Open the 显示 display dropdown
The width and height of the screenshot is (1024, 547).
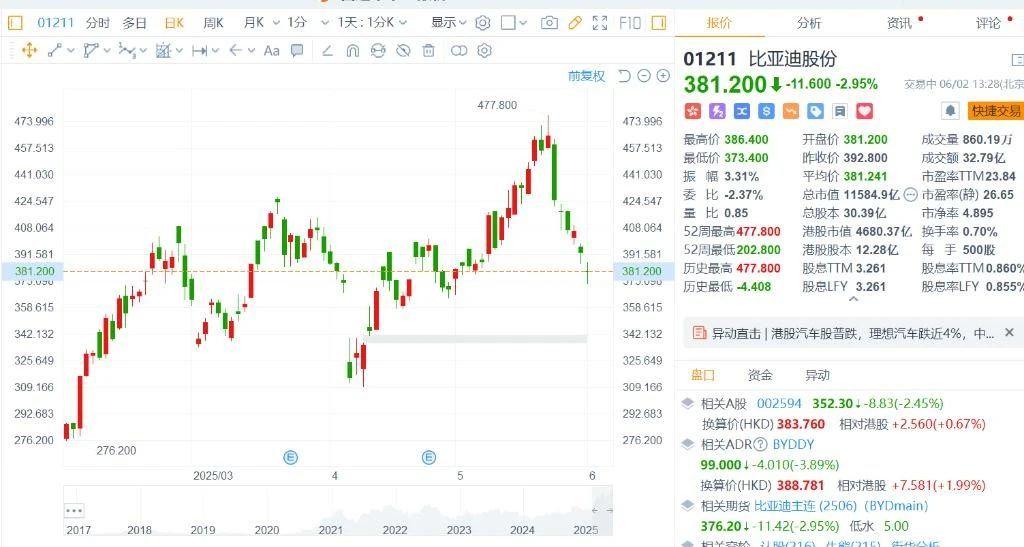click(448, 22)
